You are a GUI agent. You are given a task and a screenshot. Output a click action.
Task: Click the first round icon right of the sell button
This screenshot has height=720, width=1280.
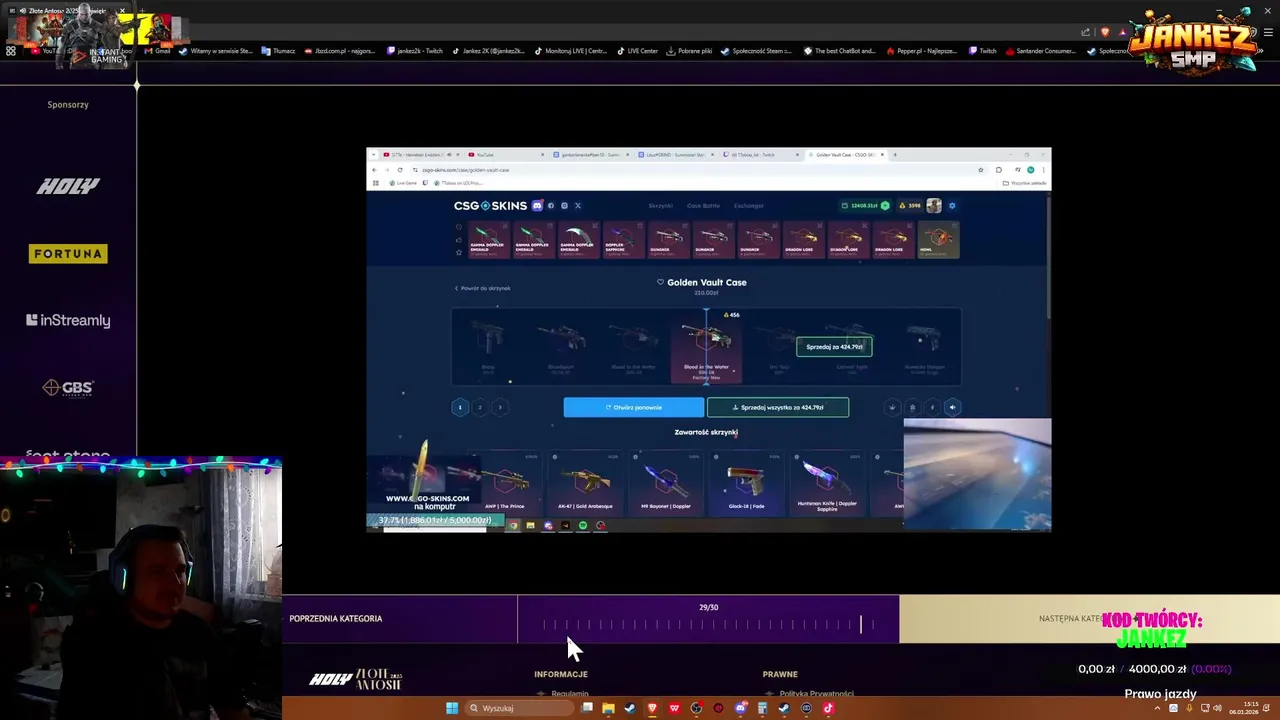(892, 407)
